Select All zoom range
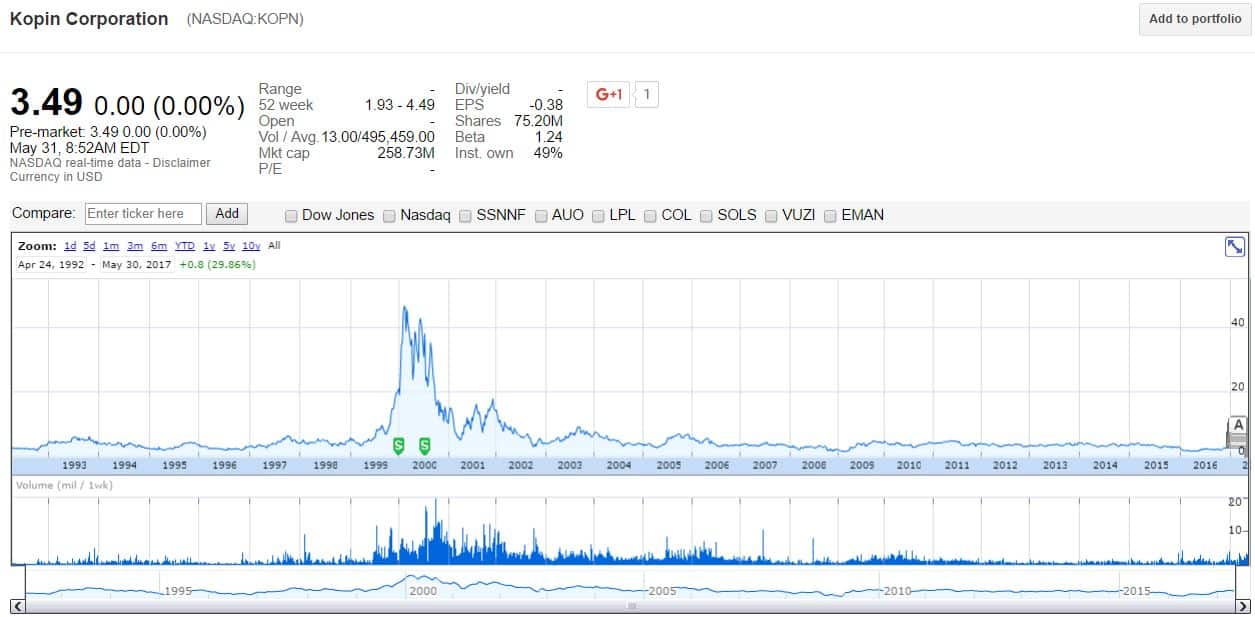Screen dimensions: 1255x617 [x=274, y=246]
